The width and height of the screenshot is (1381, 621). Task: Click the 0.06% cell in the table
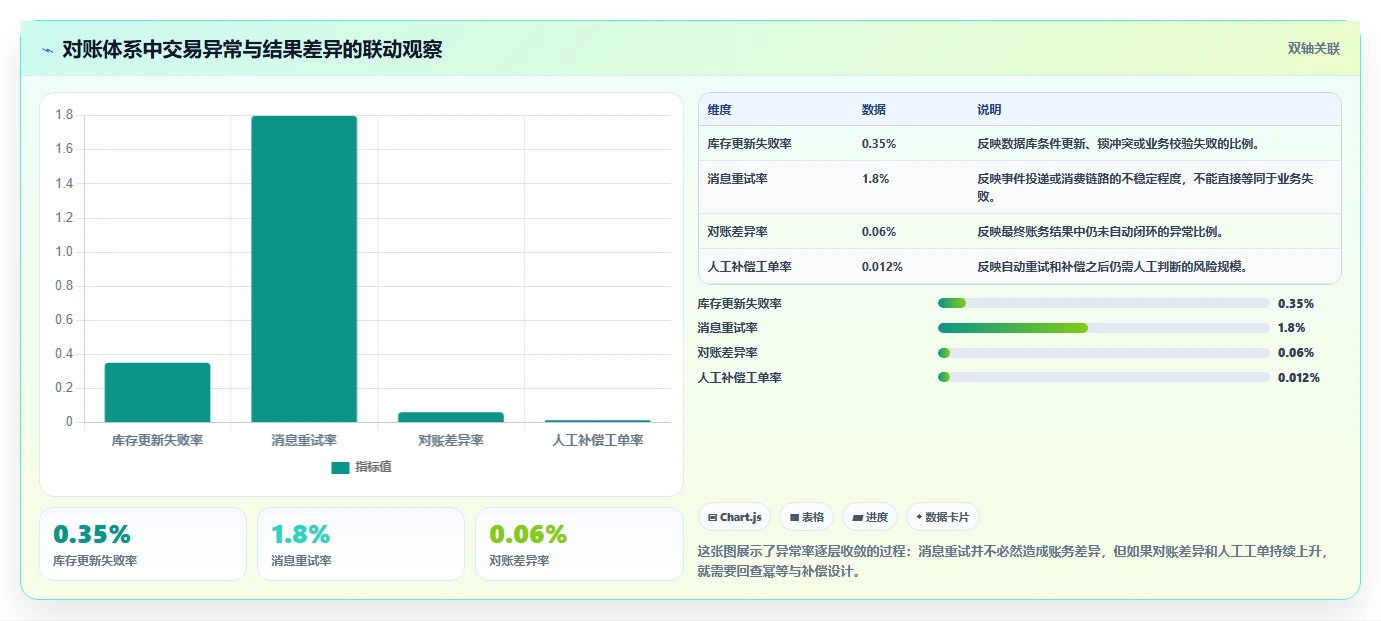[879, 232]
